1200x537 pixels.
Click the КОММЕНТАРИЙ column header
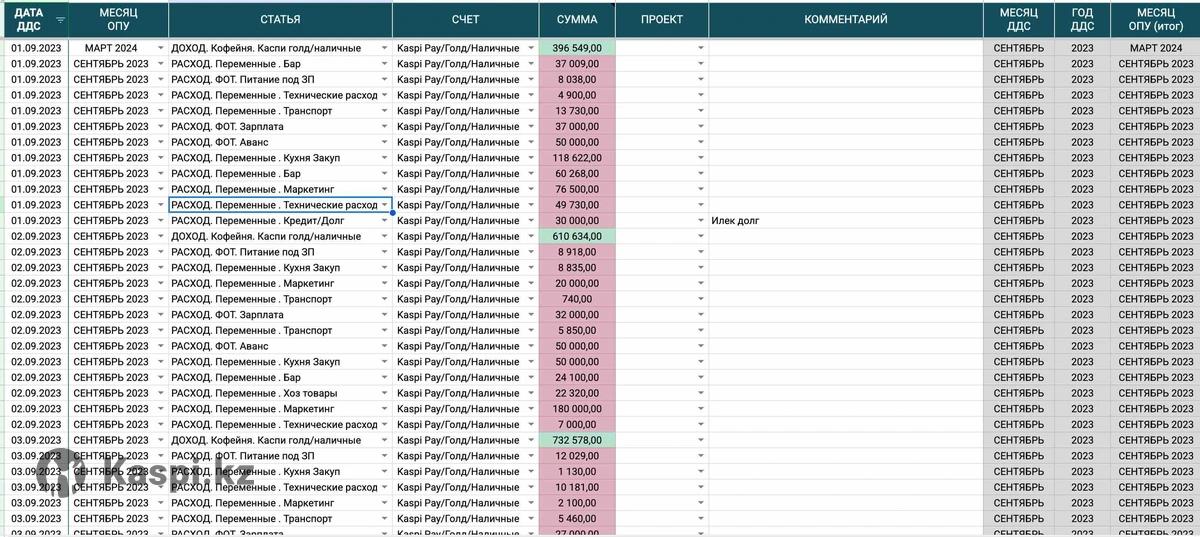[846, 20]
